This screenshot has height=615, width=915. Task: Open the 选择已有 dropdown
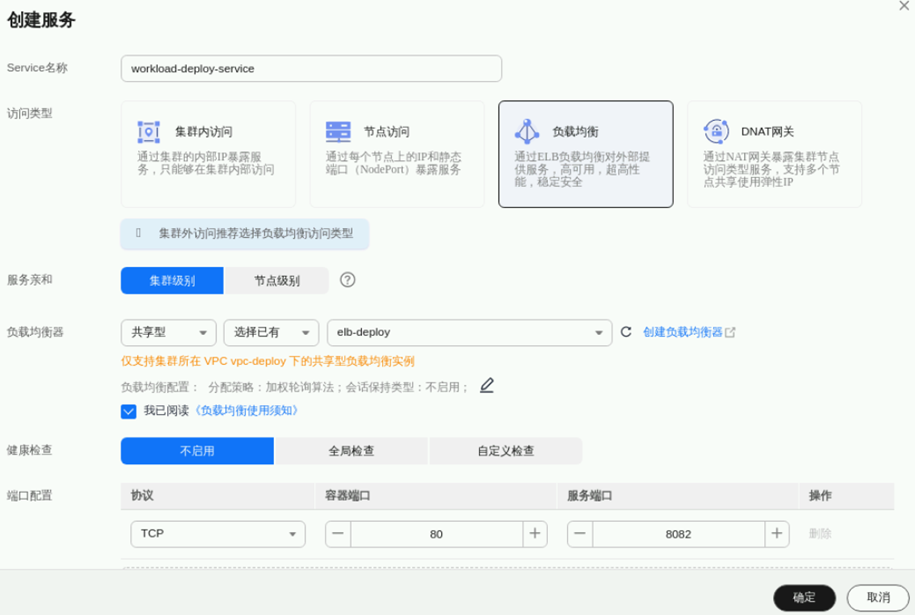[270, 332]
